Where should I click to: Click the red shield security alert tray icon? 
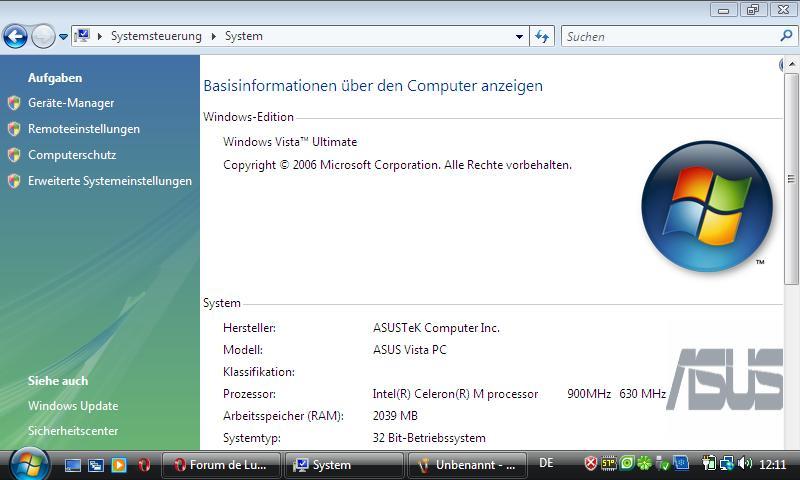tap(591, 463)
